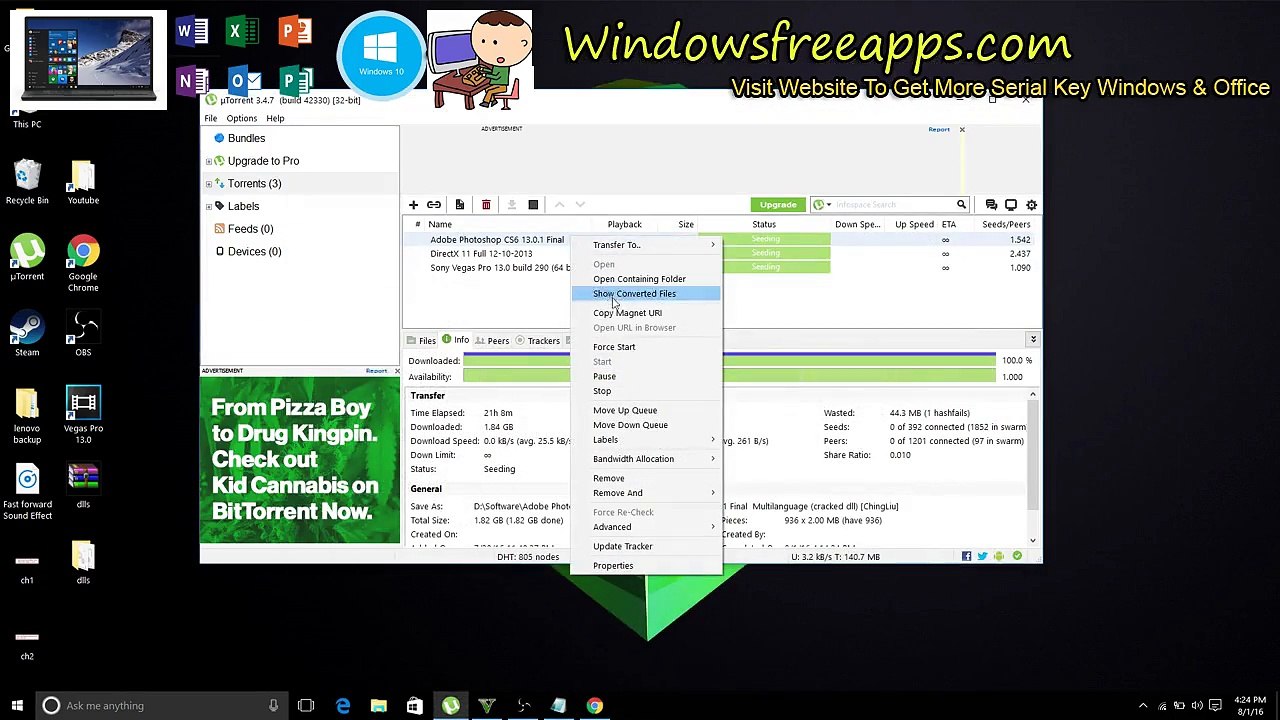Select Devices (0) in the sidebar
This screenshot has height=720, width=1280.
[254, 252]
